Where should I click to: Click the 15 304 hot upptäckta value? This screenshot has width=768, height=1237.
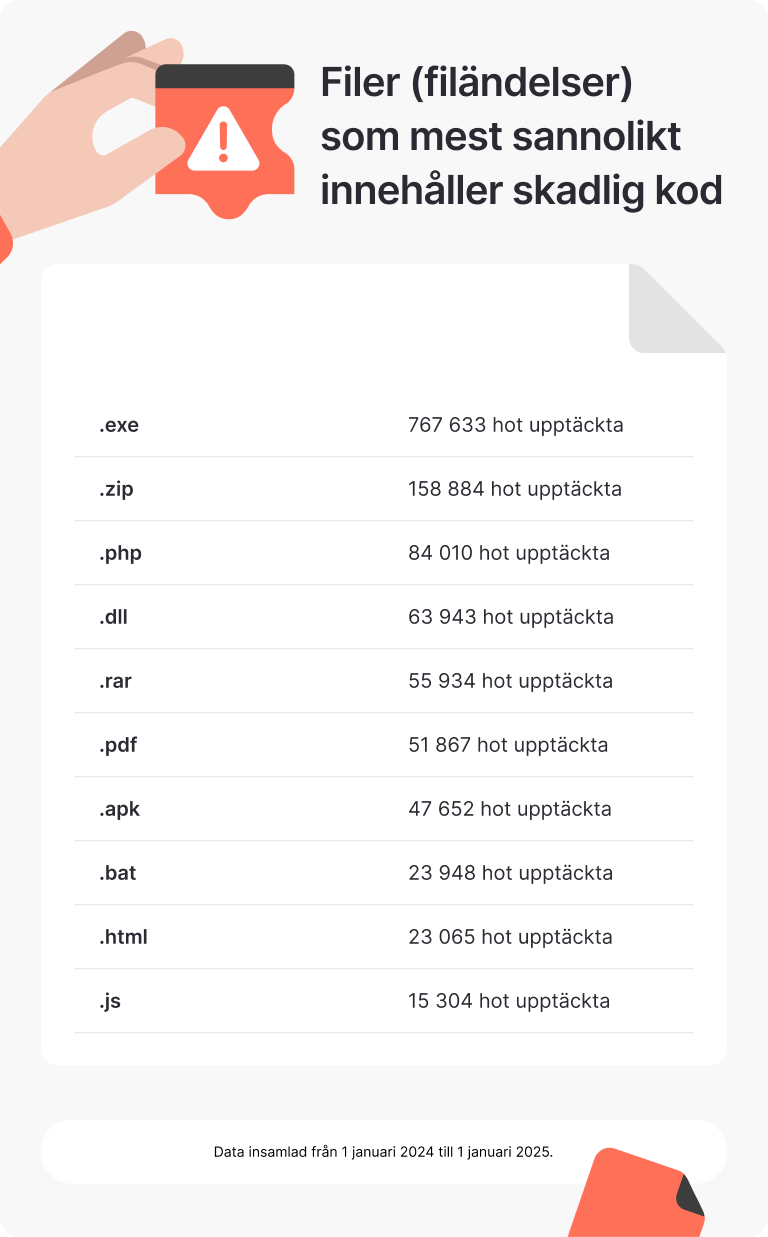508,1001
